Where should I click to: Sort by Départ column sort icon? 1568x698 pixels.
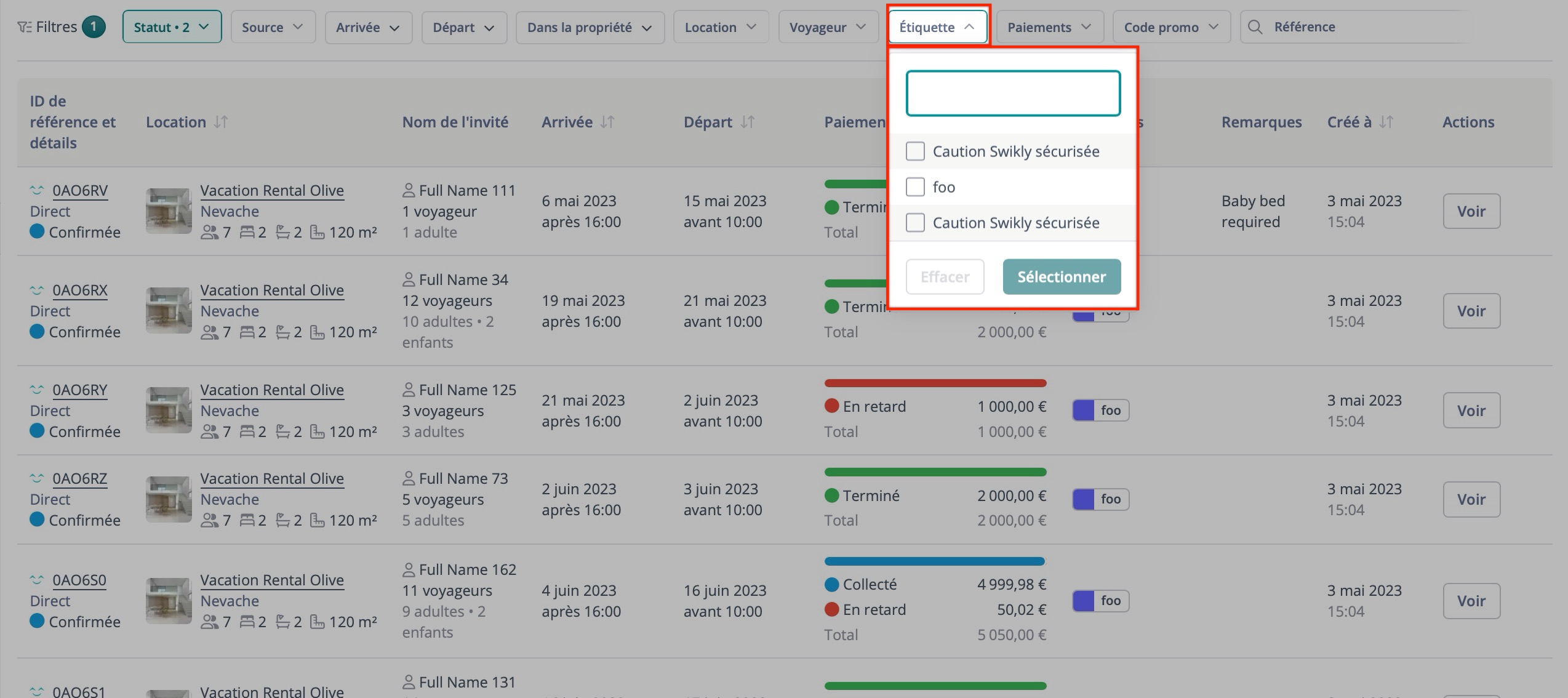click(x=747, y=122)
